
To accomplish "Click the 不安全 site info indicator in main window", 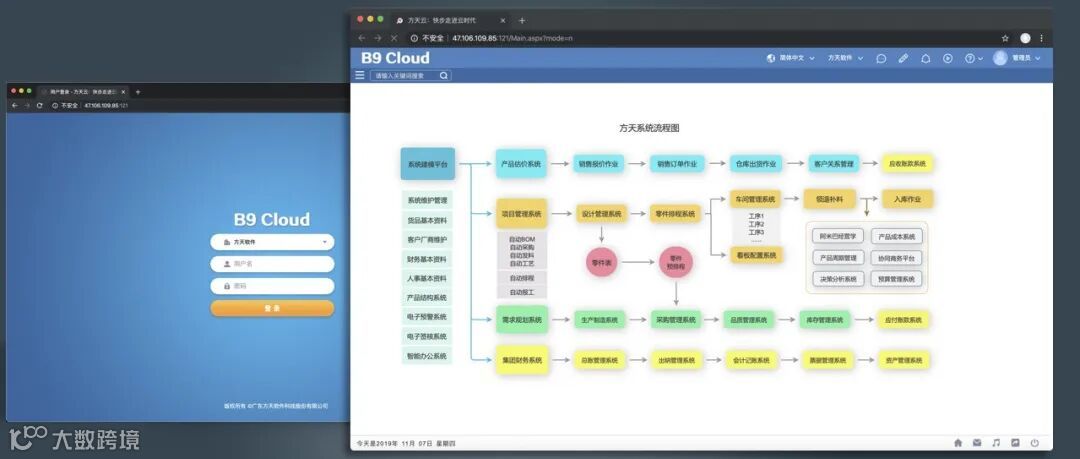I will pyautogui.click(x=427, y=38).
